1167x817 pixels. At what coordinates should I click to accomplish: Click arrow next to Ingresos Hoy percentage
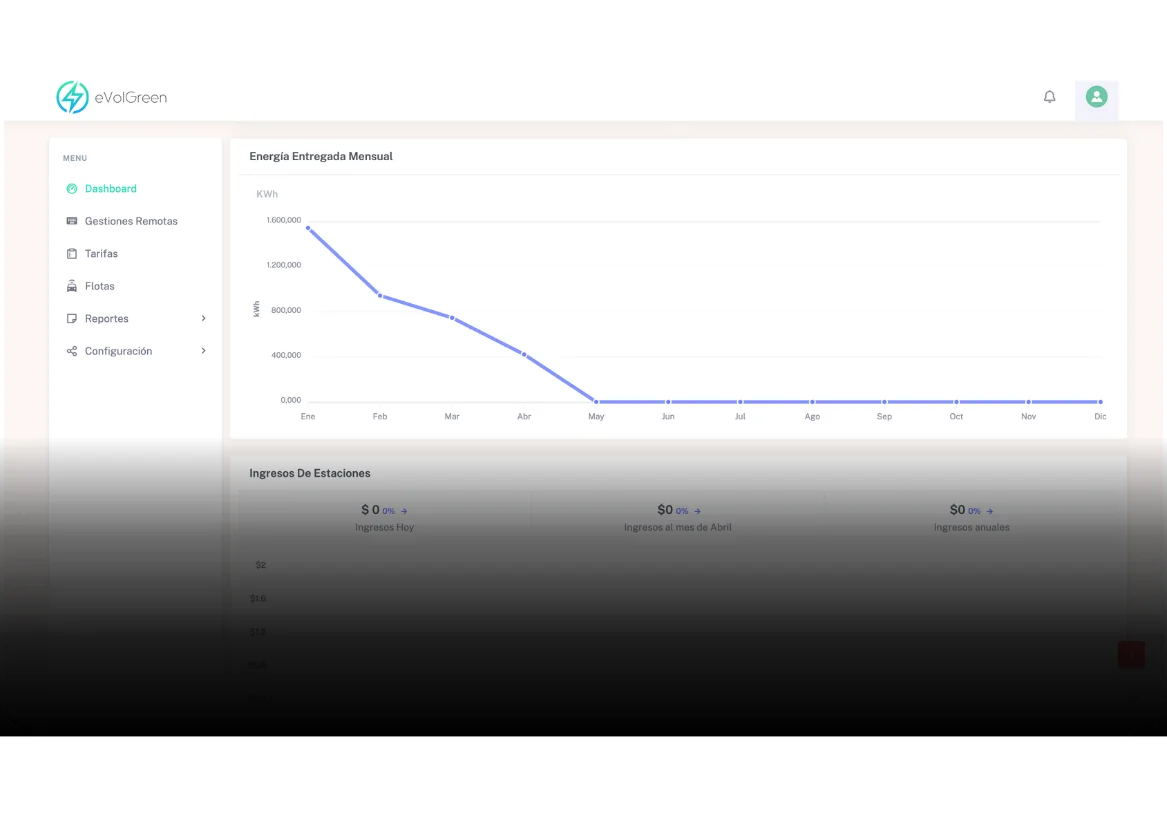[404, 511]
